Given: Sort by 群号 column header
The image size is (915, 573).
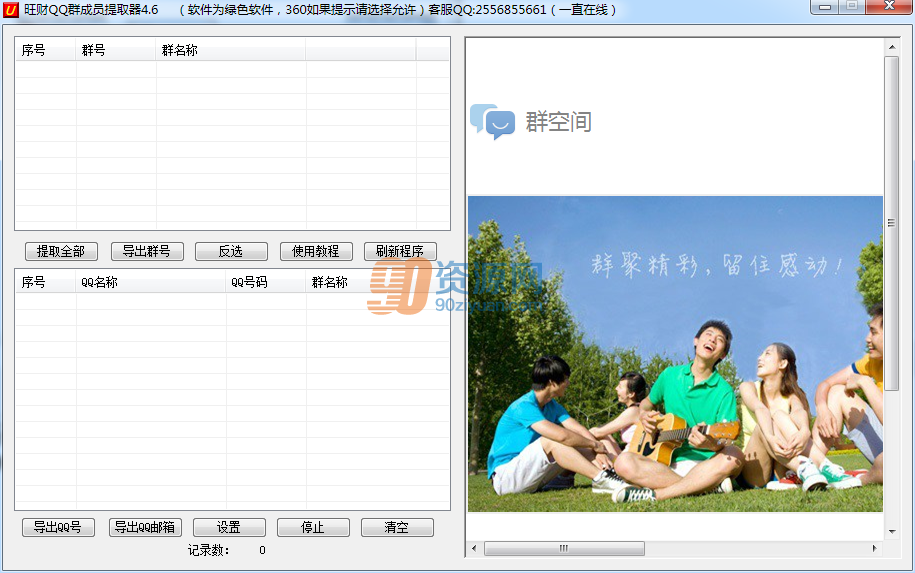Looking at the screenshot, I should (116, 50).
